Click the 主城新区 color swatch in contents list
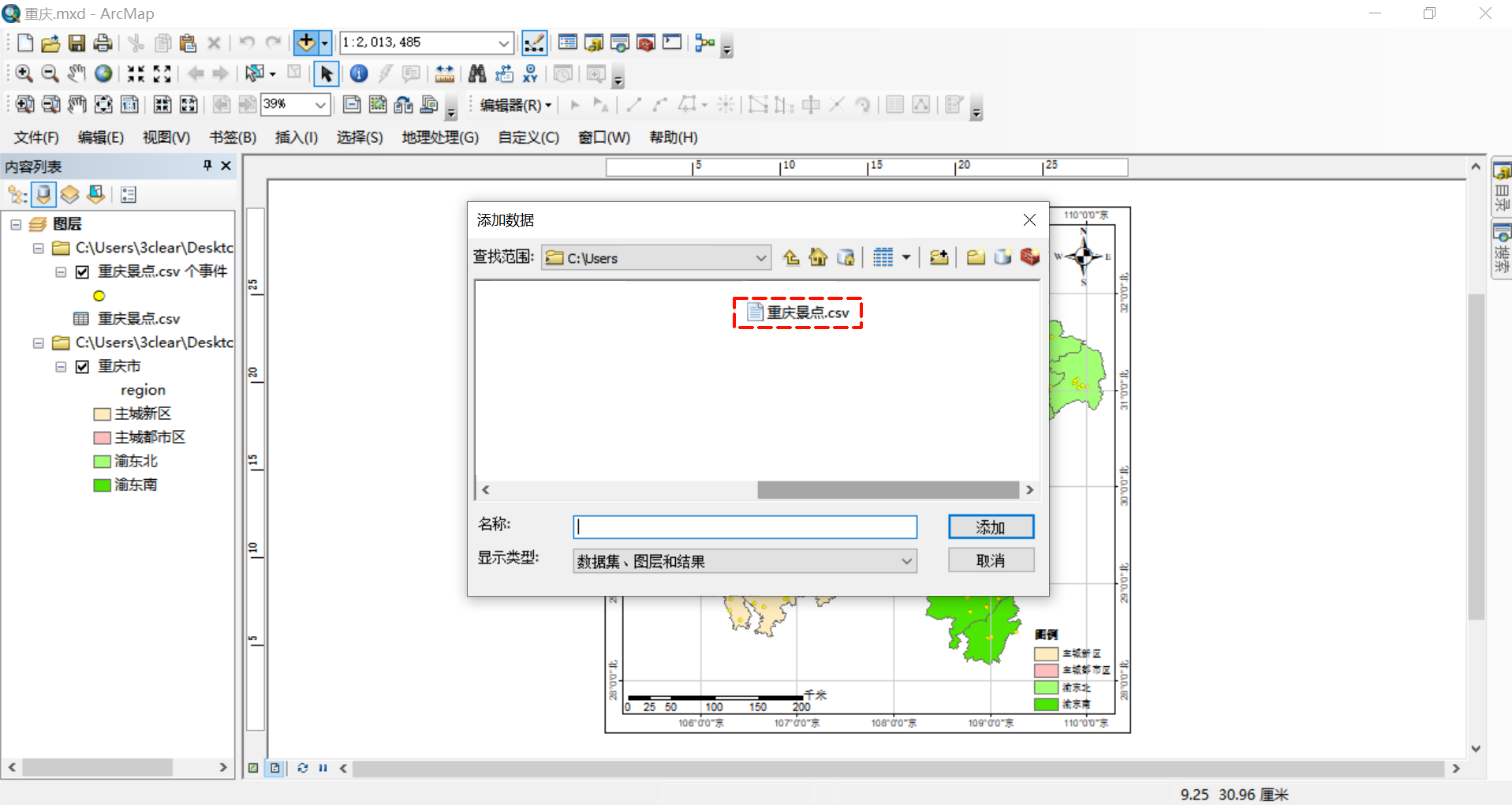Image resolution: width=1512 pixels, height=805 pixels. [101, 413]
